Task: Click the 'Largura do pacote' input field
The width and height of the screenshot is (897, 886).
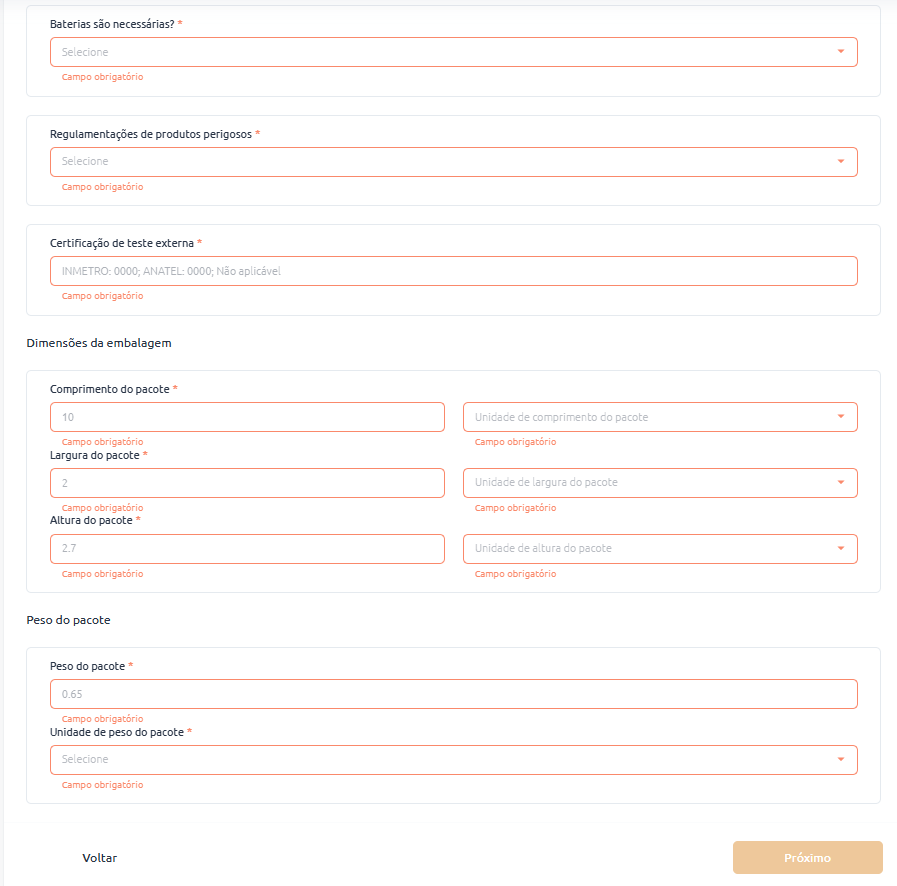Action: [x=247, y=483]
